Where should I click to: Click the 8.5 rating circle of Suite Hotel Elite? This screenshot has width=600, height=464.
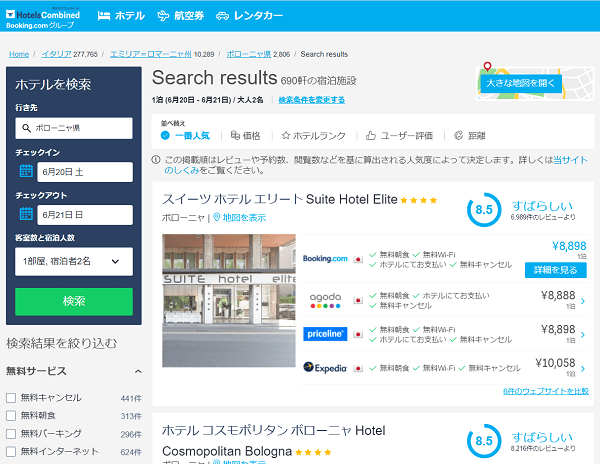[484, 210]
